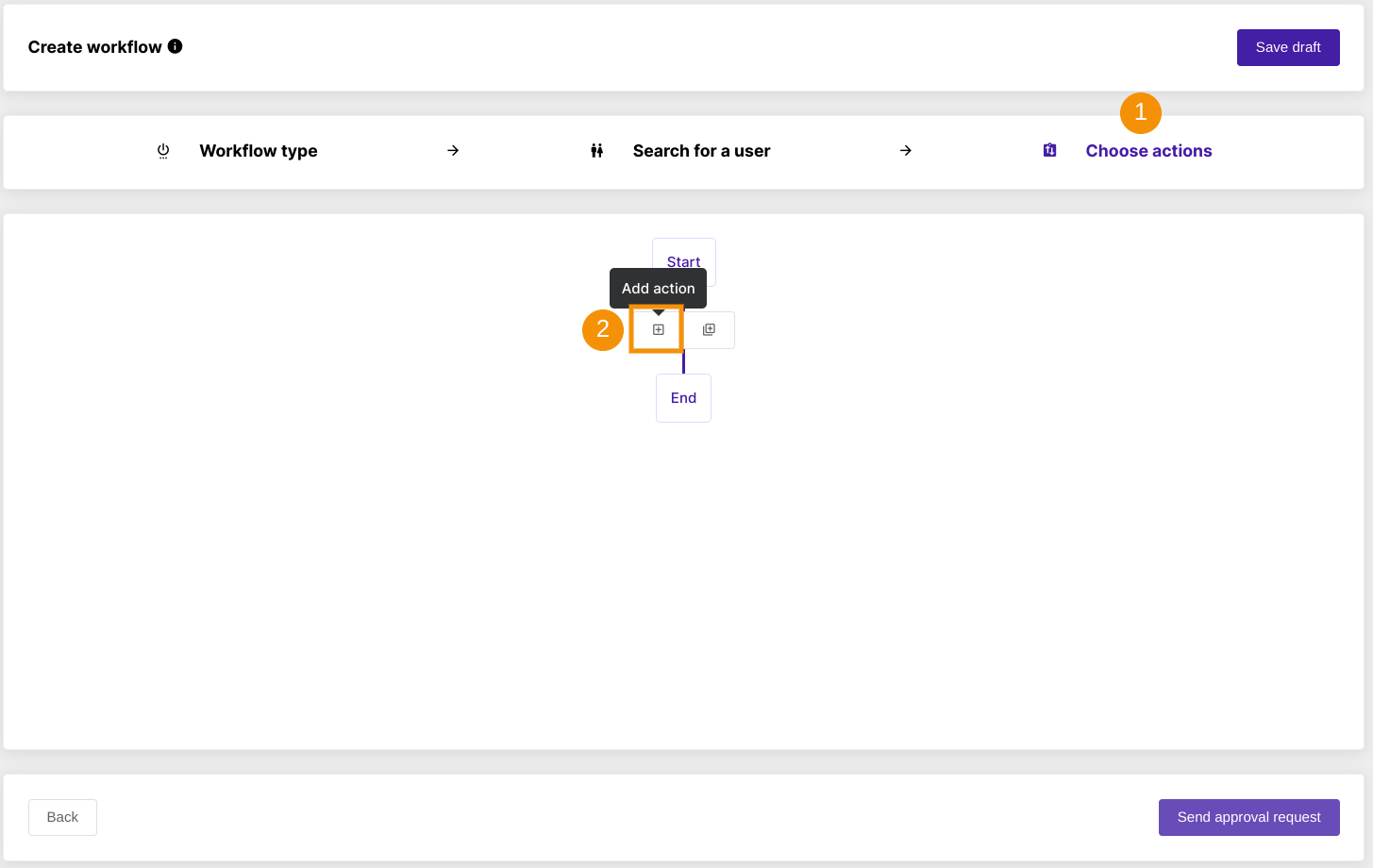Click the Add action tooltip
The height and width of the screenshot is (868, 1373).
point(658,289)
